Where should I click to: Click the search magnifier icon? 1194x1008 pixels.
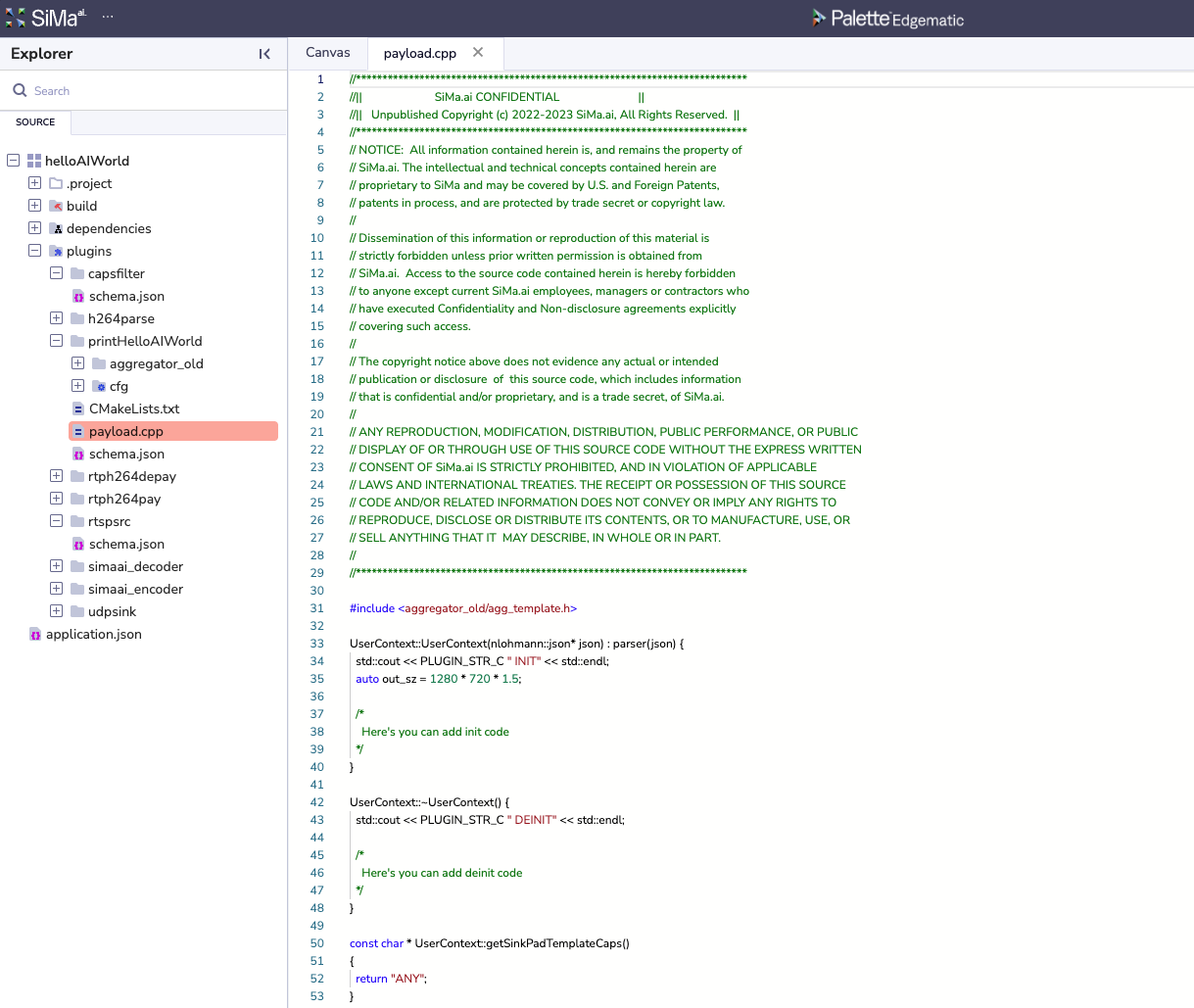pyautogui.click(x=20, y=91)
